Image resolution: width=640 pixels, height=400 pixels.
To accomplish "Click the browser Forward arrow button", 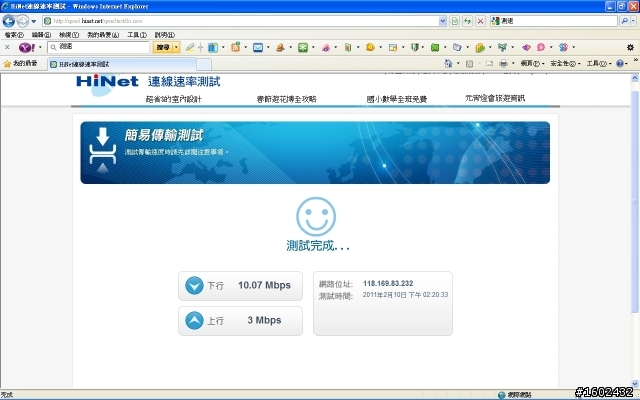I will (23, 21).
